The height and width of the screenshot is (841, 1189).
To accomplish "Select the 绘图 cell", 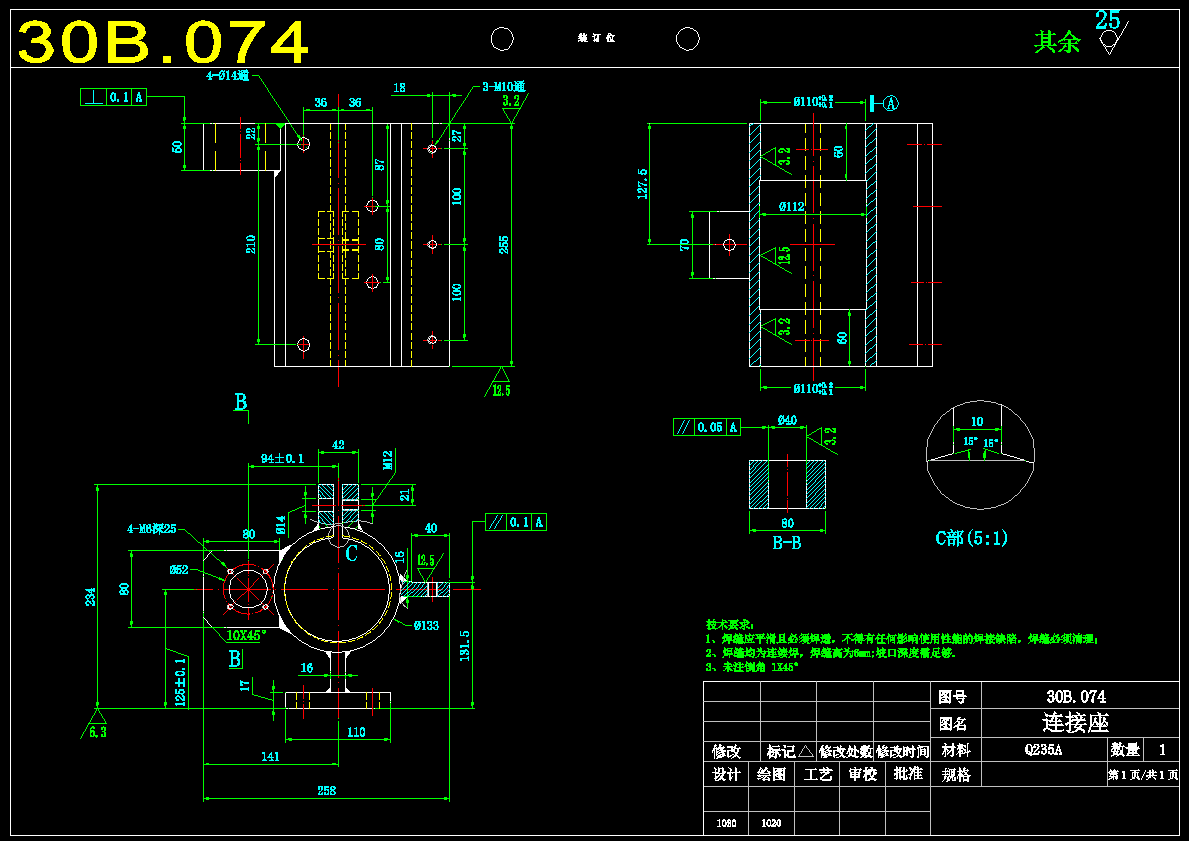I will 771,774.
